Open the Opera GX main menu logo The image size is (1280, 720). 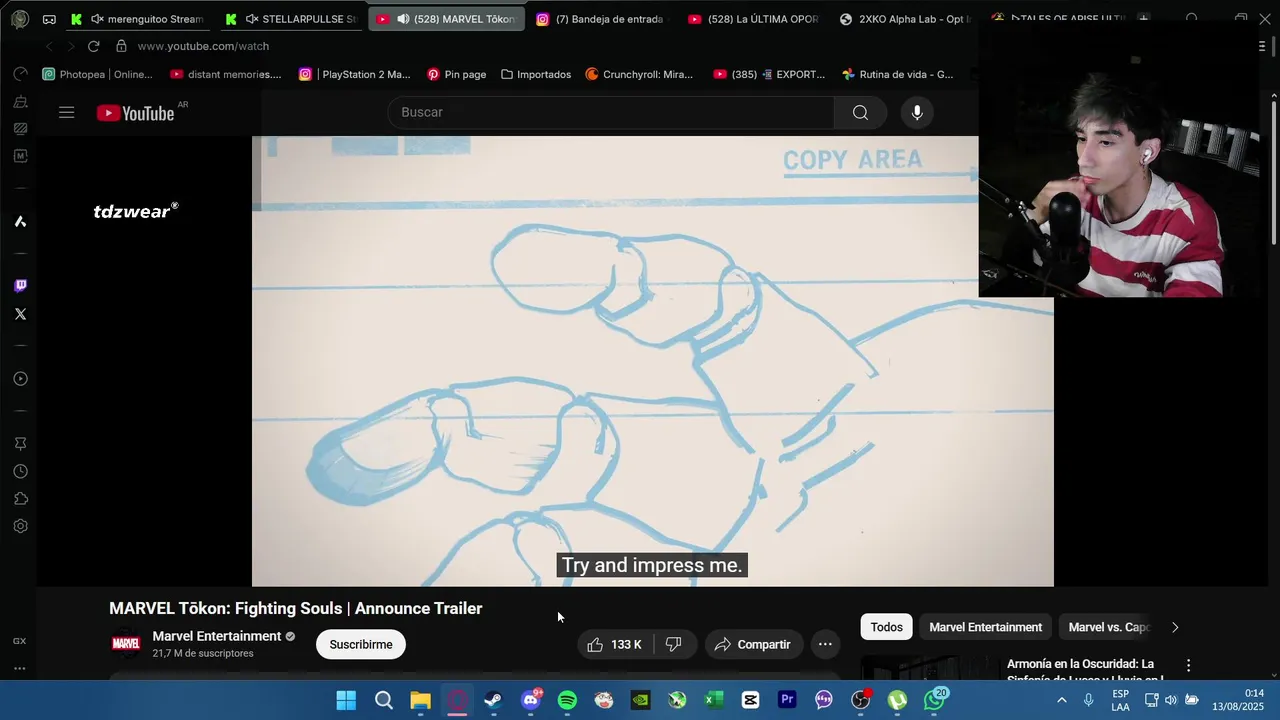(20, 19)
